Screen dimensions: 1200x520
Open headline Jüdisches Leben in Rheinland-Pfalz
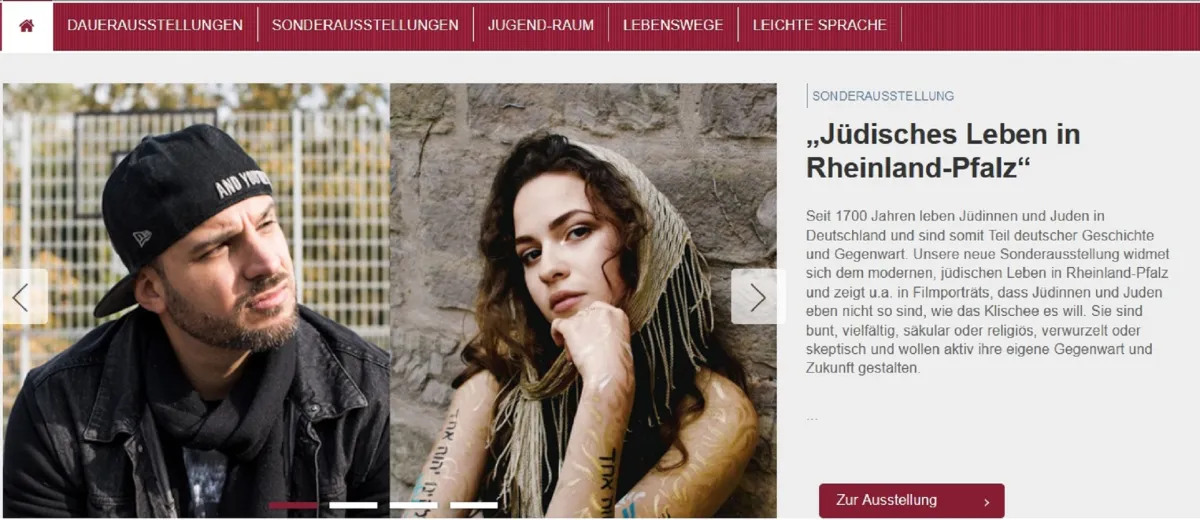[943, 151]
